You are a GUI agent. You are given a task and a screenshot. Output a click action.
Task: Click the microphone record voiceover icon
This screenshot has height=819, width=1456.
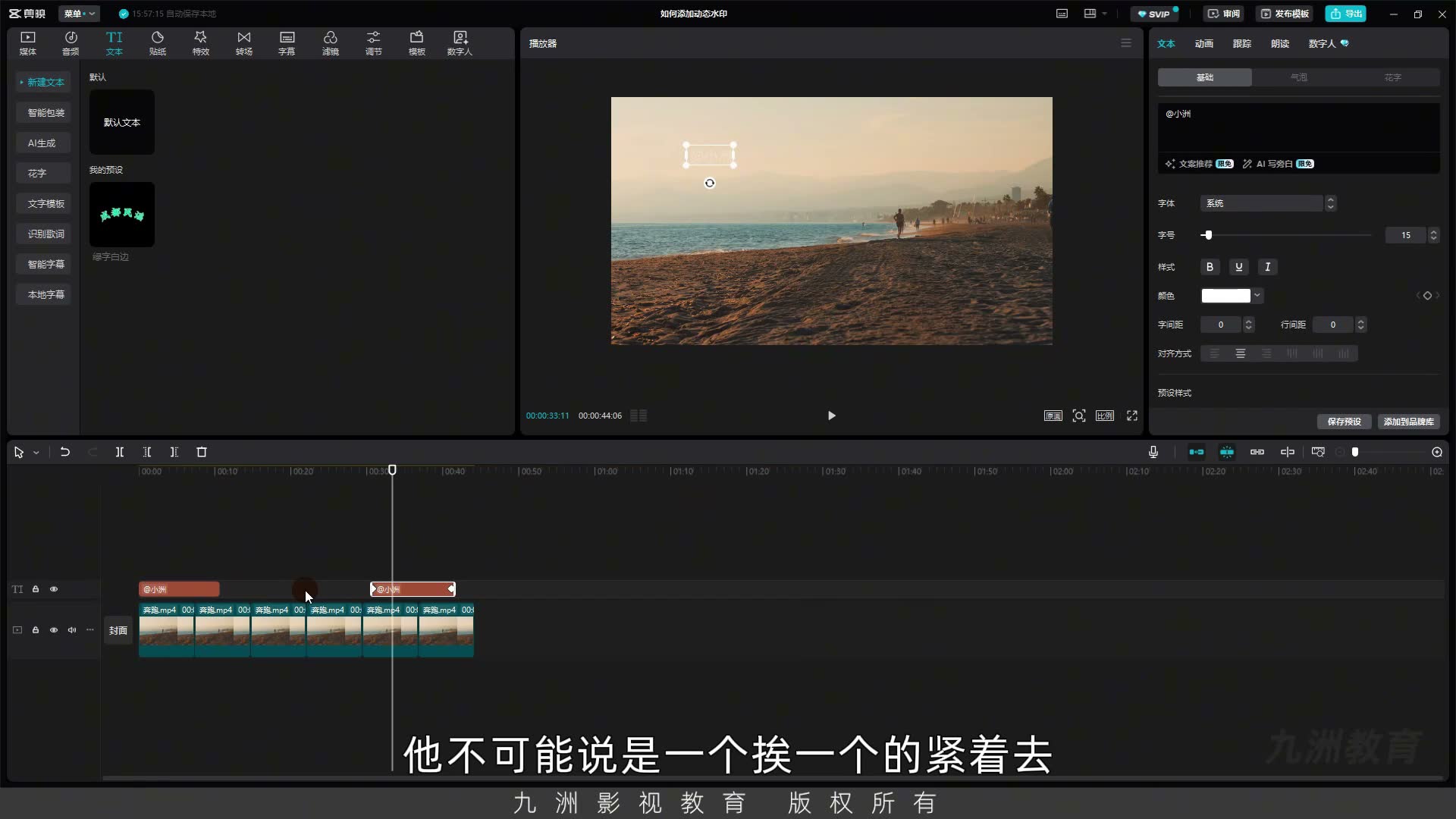pos(1153,452)
